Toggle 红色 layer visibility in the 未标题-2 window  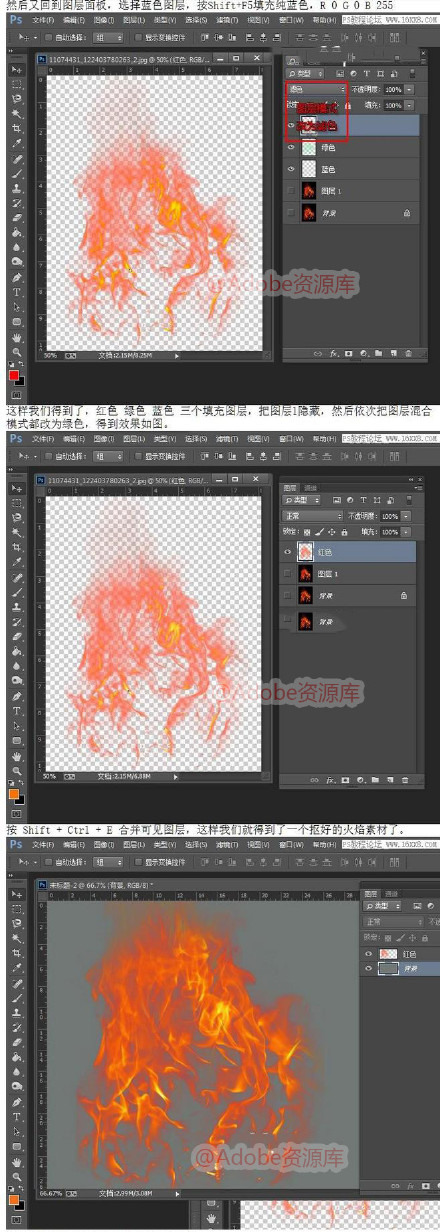tap(368, 954)
